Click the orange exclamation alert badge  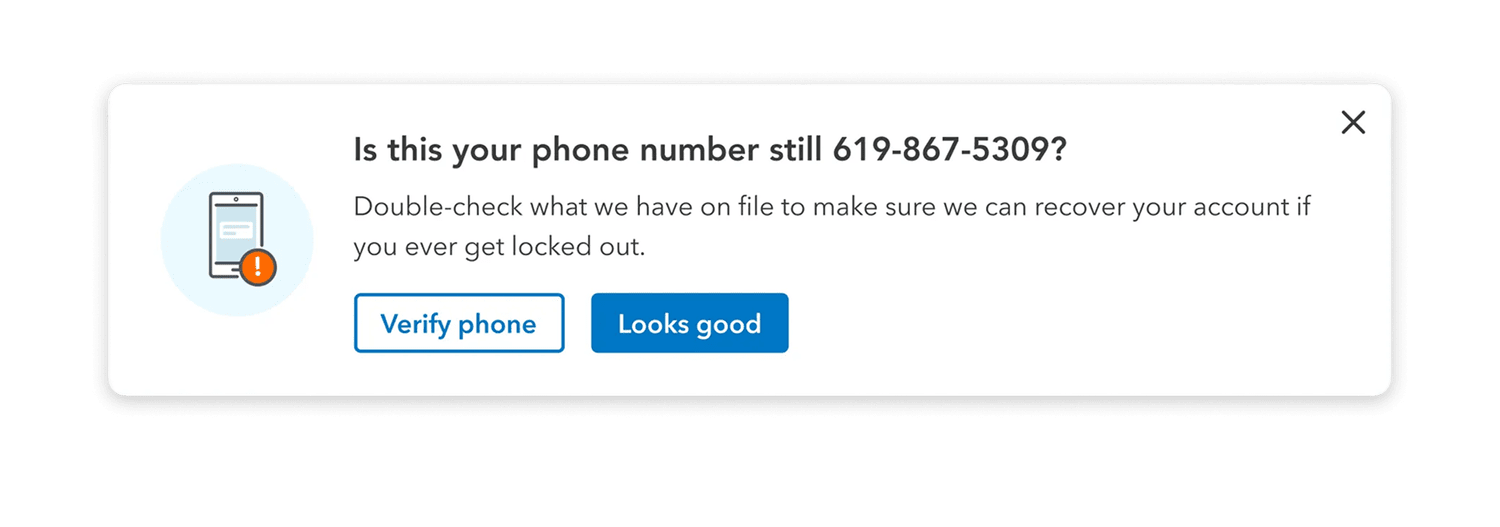click(x=257, y=265)
